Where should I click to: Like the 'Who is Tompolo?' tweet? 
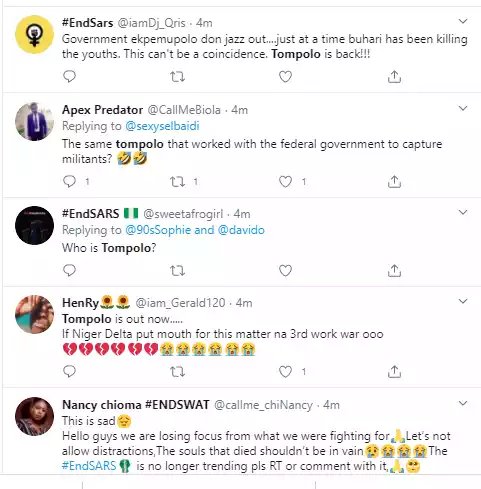[285, 271]
